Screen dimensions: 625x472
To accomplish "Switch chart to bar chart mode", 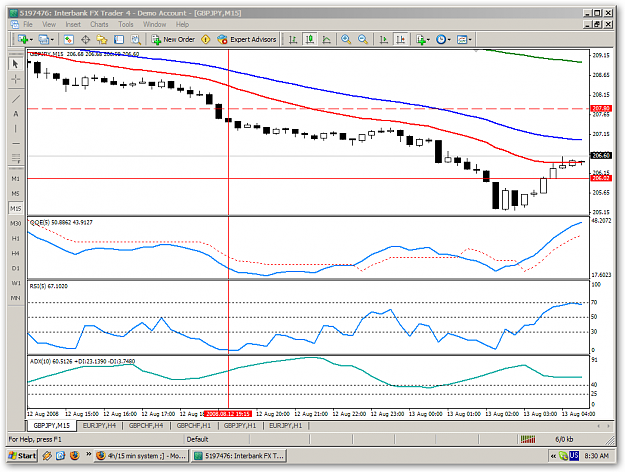I will tap(293, 39).
